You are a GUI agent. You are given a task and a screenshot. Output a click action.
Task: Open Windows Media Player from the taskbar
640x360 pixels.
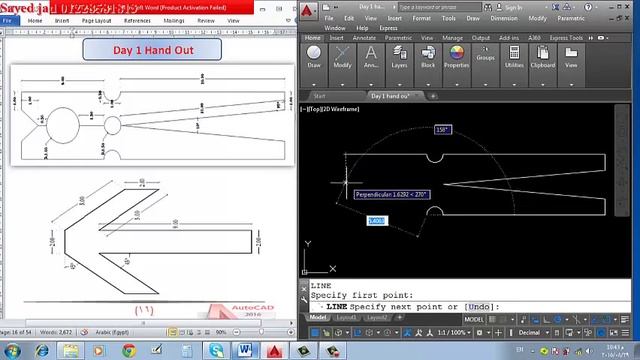pos(99,351)
